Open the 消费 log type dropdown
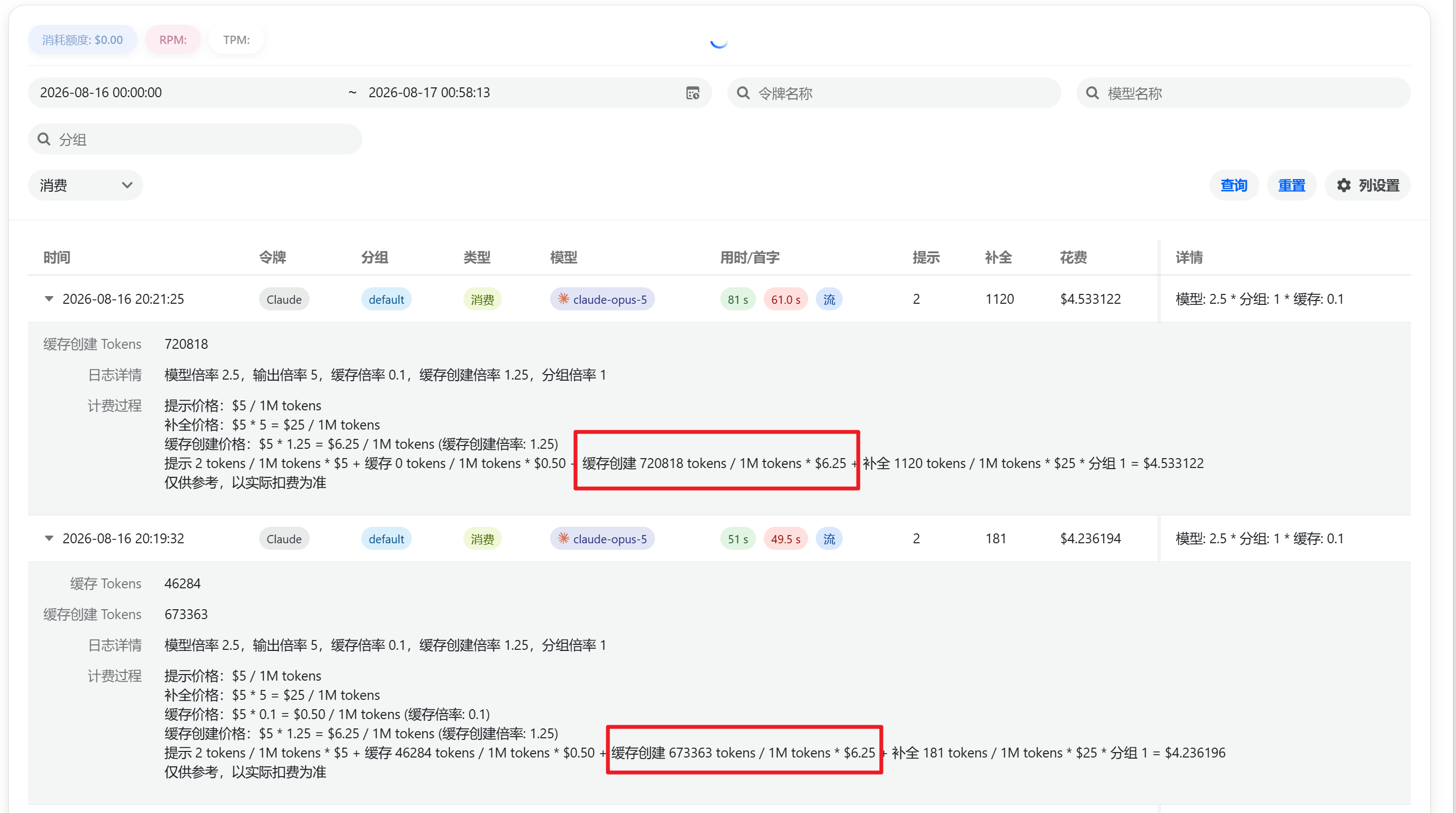Screen dimensions: 1456x813 tap(85, 186)
